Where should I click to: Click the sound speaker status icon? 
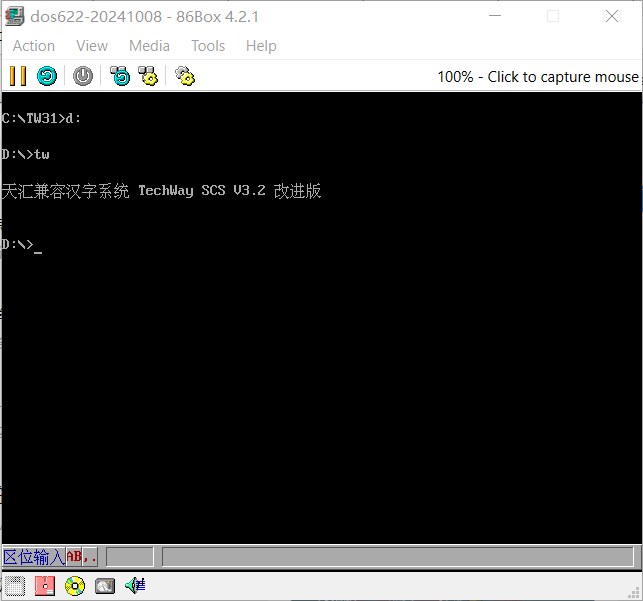tap(135, 586)
